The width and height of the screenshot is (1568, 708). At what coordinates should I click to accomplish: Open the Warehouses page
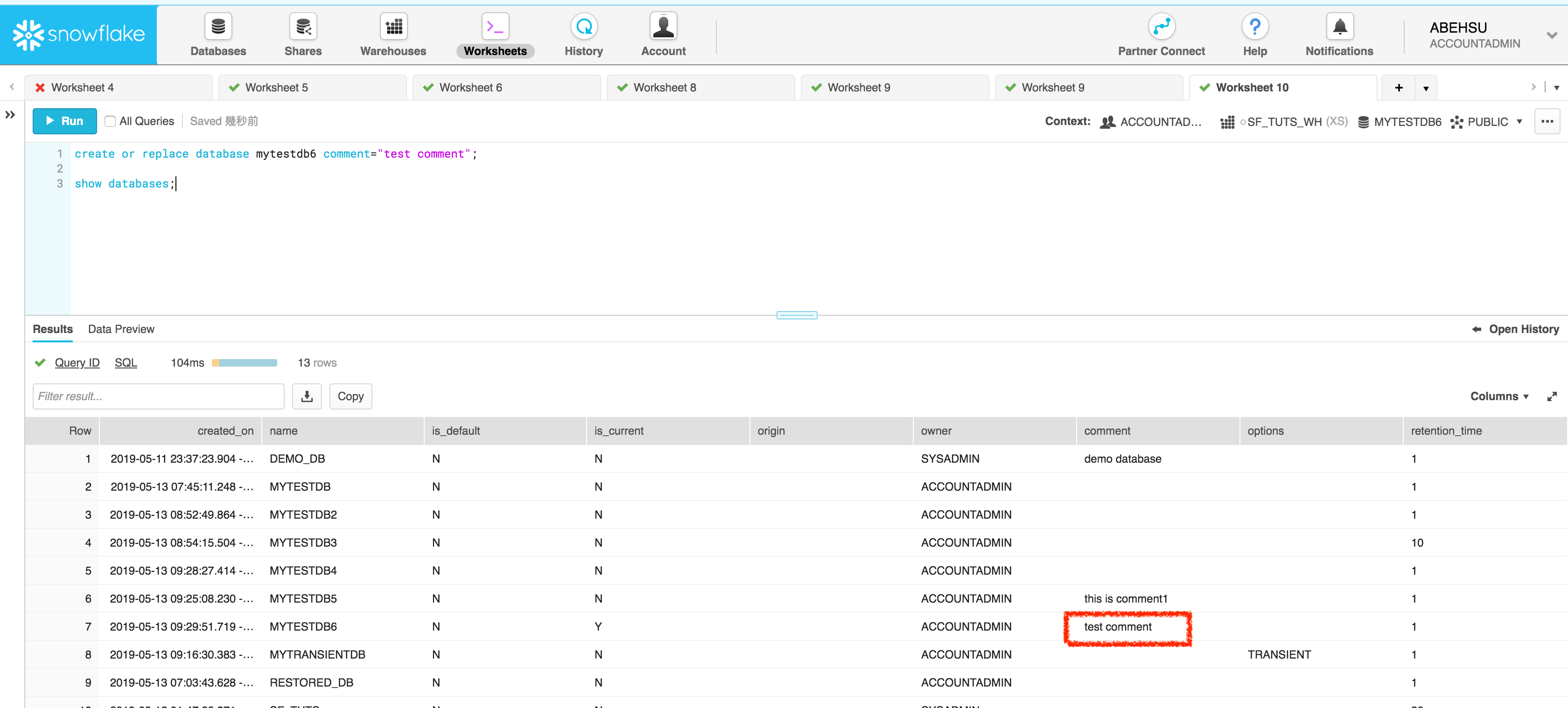(x=393, y=35)
